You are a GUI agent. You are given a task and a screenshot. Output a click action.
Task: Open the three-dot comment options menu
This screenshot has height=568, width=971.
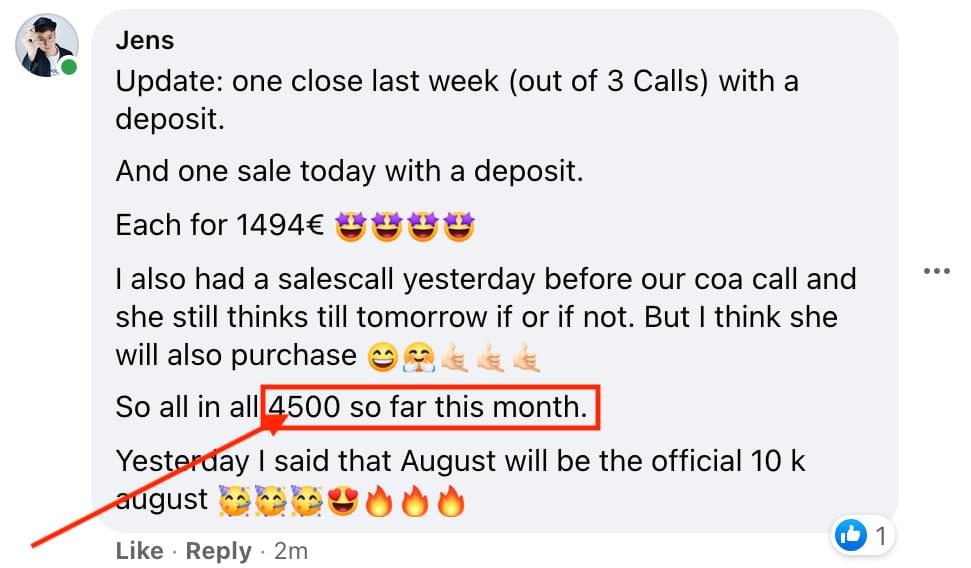936,272
